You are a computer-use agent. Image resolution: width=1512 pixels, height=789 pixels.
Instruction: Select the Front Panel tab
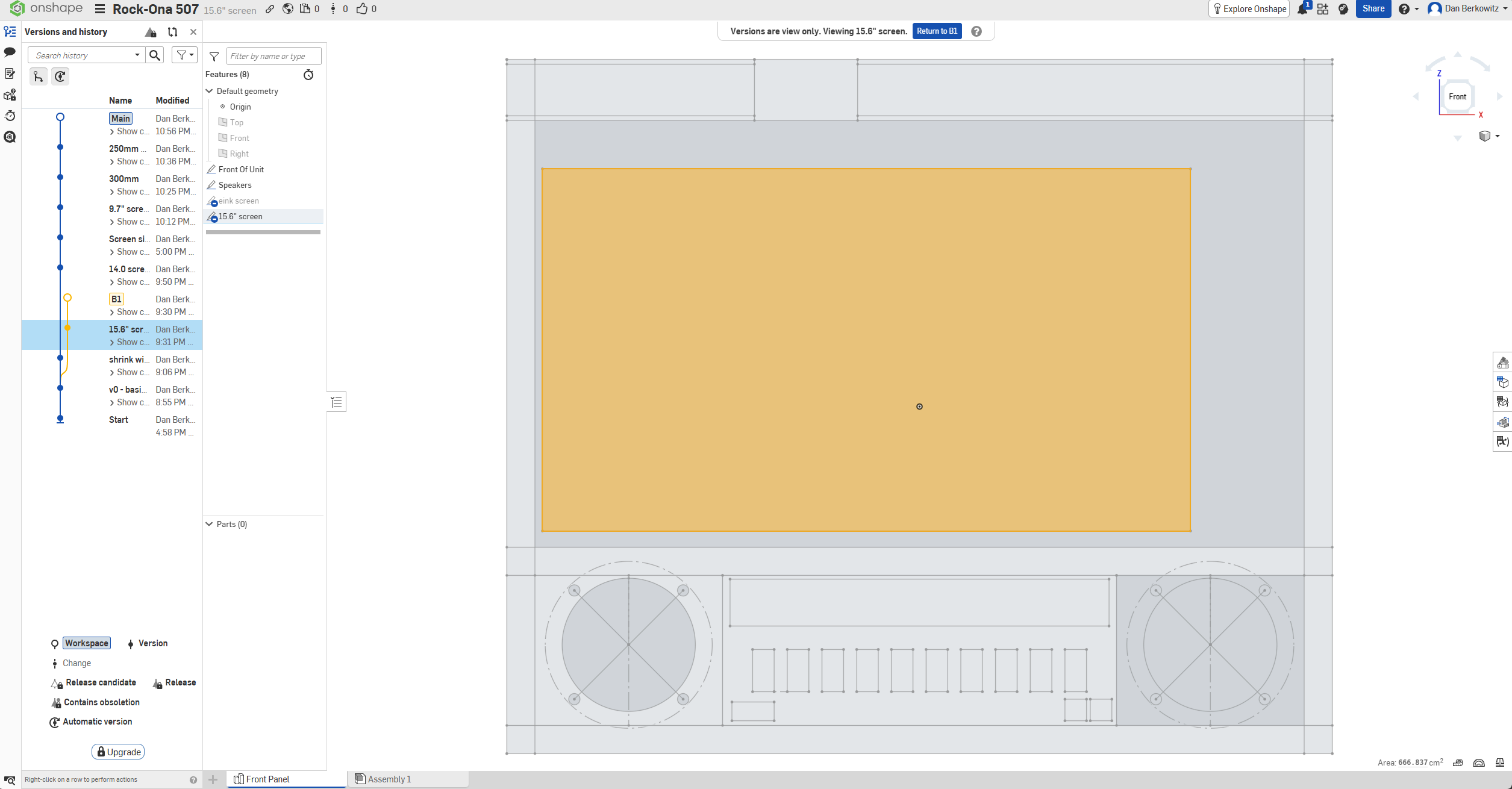pos(267,779)
